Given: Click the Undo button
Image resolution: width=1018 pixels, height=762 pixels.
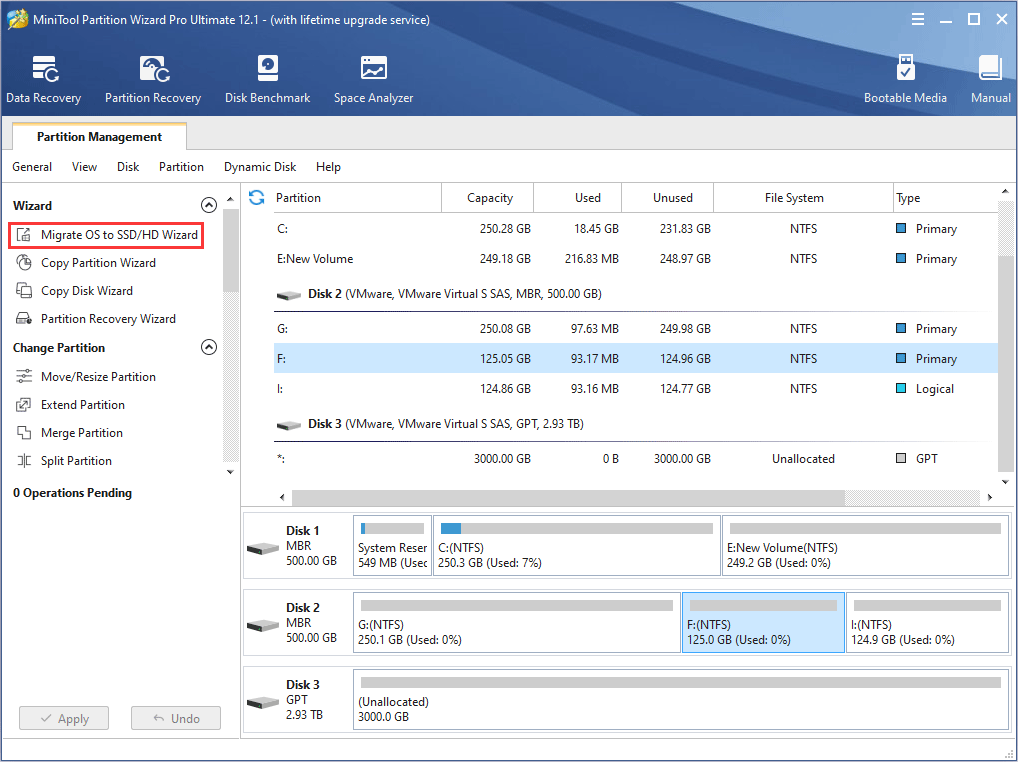Looking at the screenshot, I should 176,719.
